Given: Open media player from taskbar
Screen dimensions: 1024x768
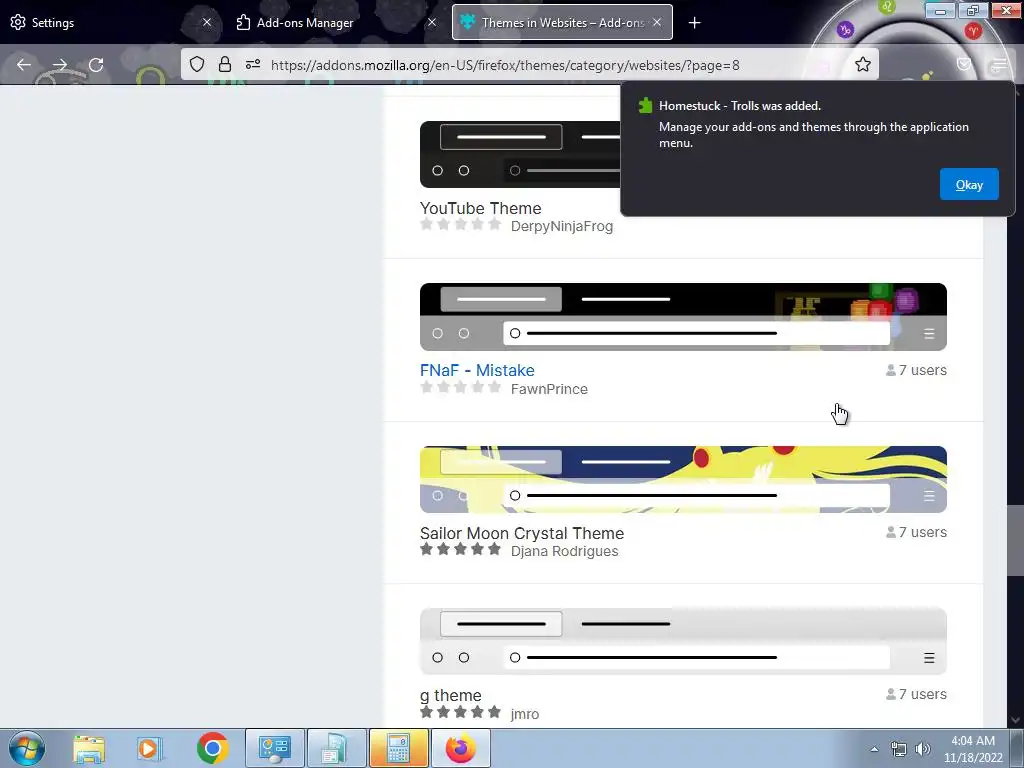Looking at the screenshot, I should pyautogui.click(x=149, y=748).
